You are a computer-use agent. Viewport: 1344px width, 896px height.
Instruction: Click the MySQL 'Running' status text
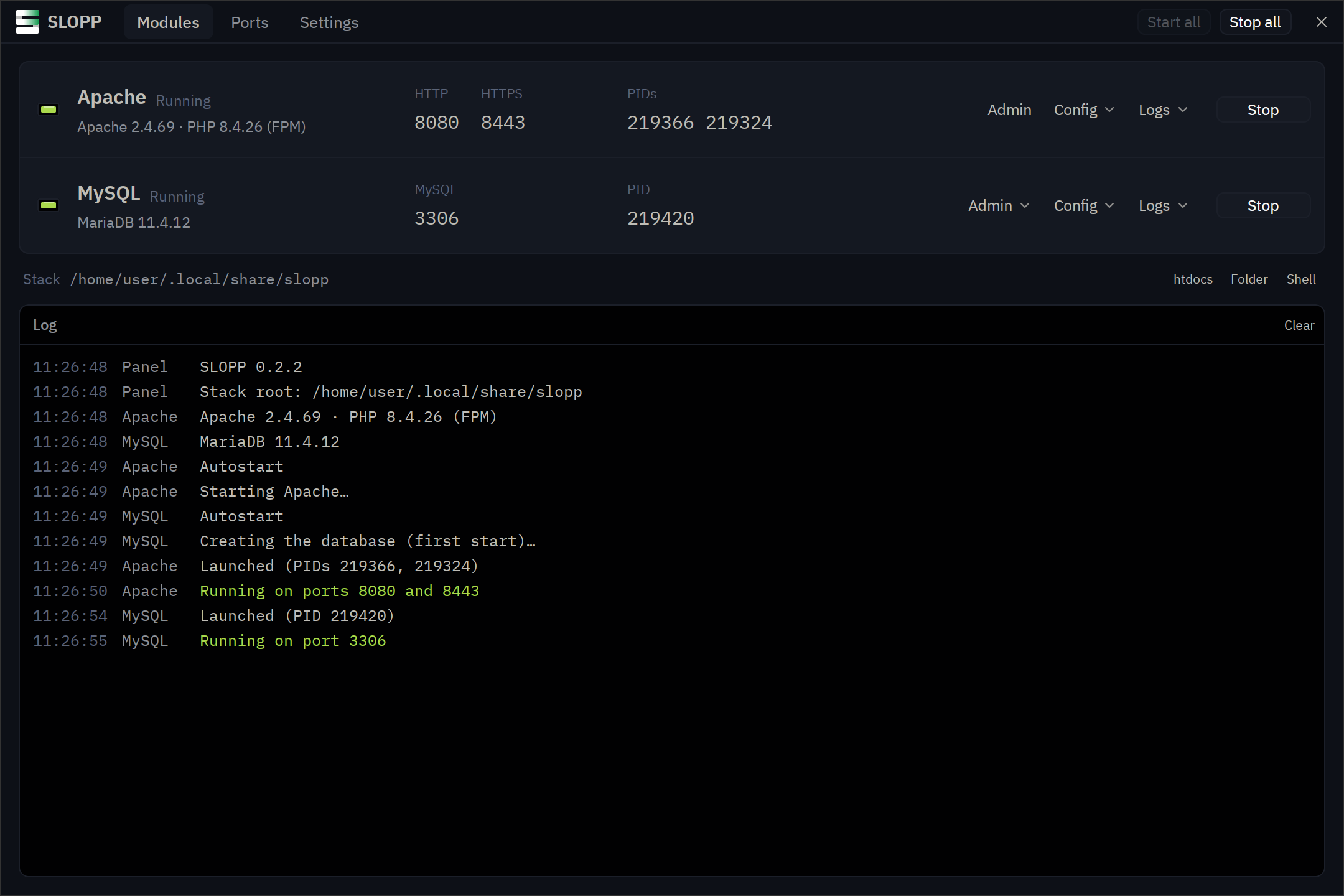[x=177, y=197]
